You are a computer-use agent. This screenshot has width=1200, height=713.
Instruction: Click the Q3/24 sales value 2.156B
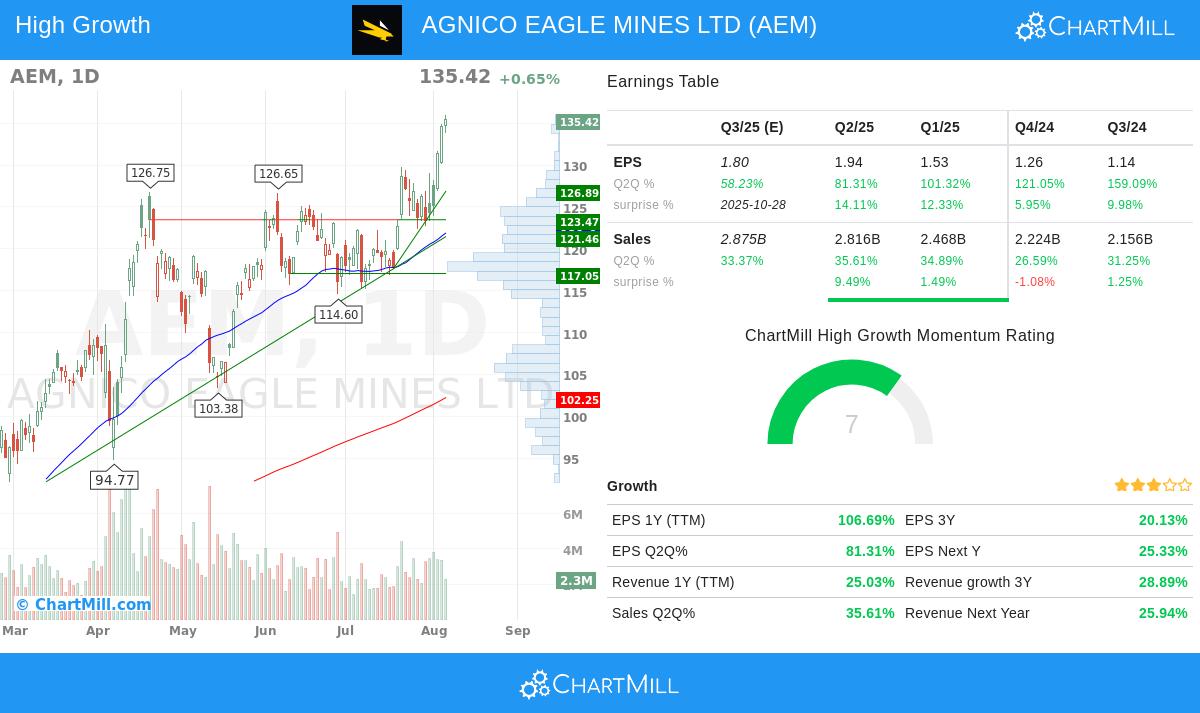1131,239
